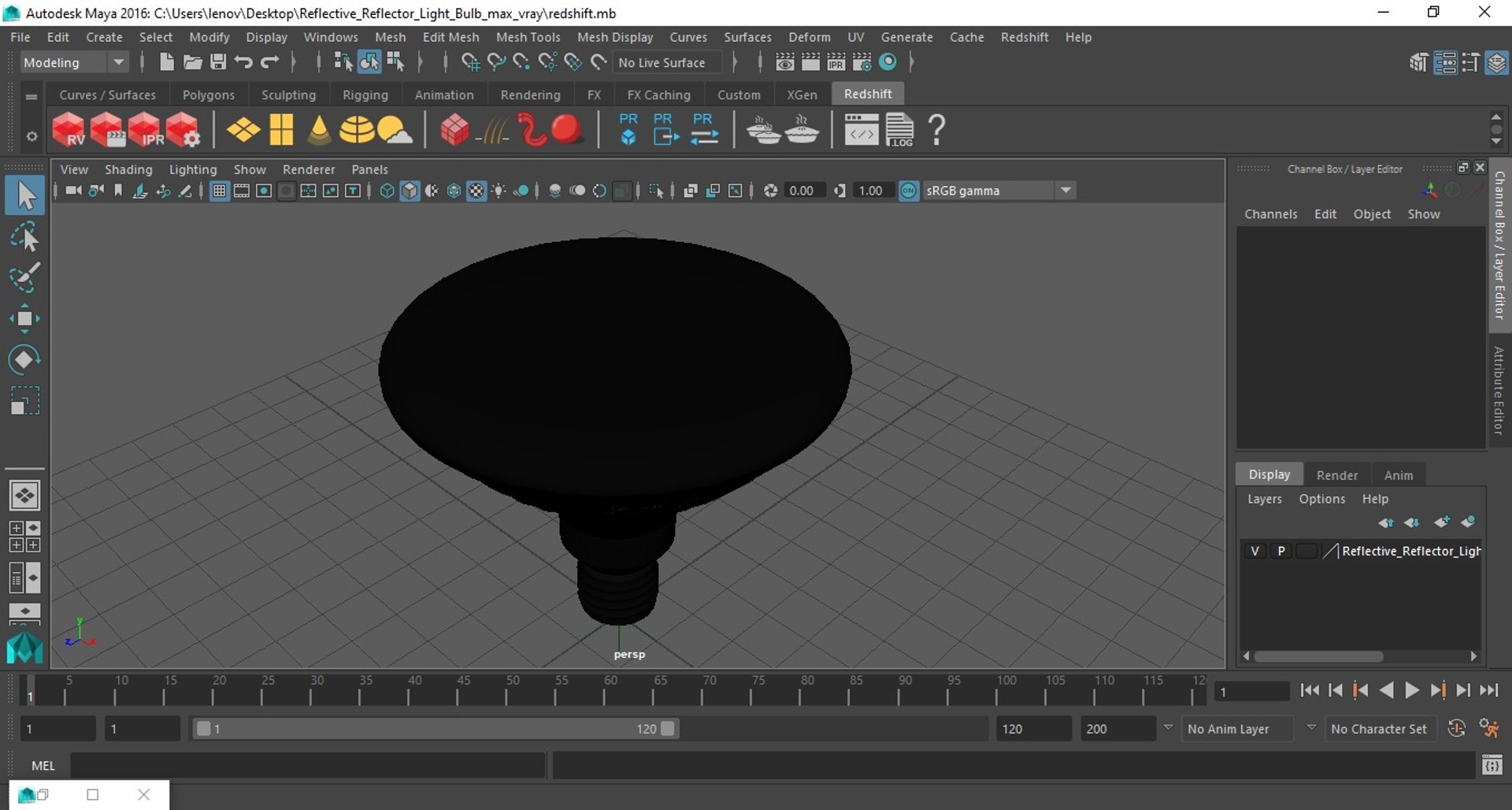This screenshot has width=1512, height=810.
Task: Click the MEL script language button
Action: 43,765
